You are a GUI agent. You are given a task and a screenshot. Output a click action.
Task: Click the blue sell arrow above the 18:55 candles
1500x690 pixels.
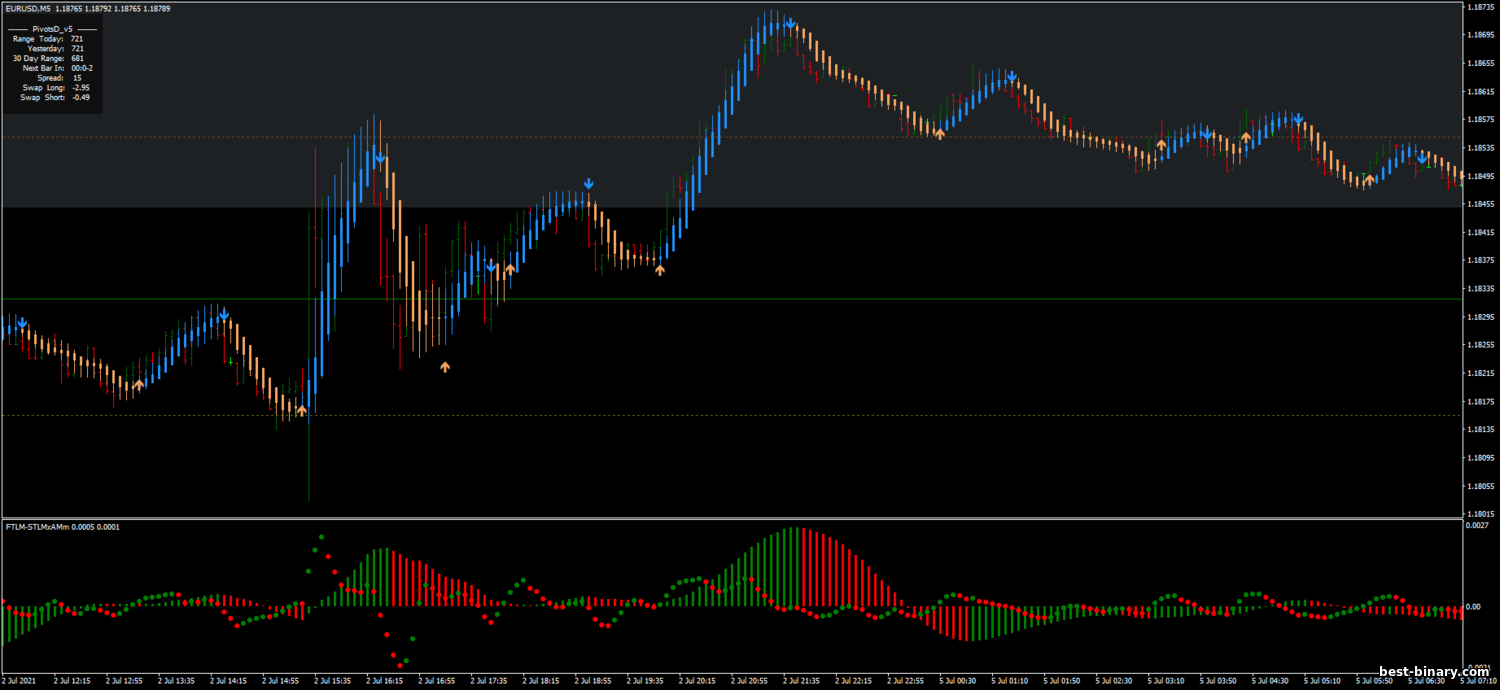pos(589,184)
